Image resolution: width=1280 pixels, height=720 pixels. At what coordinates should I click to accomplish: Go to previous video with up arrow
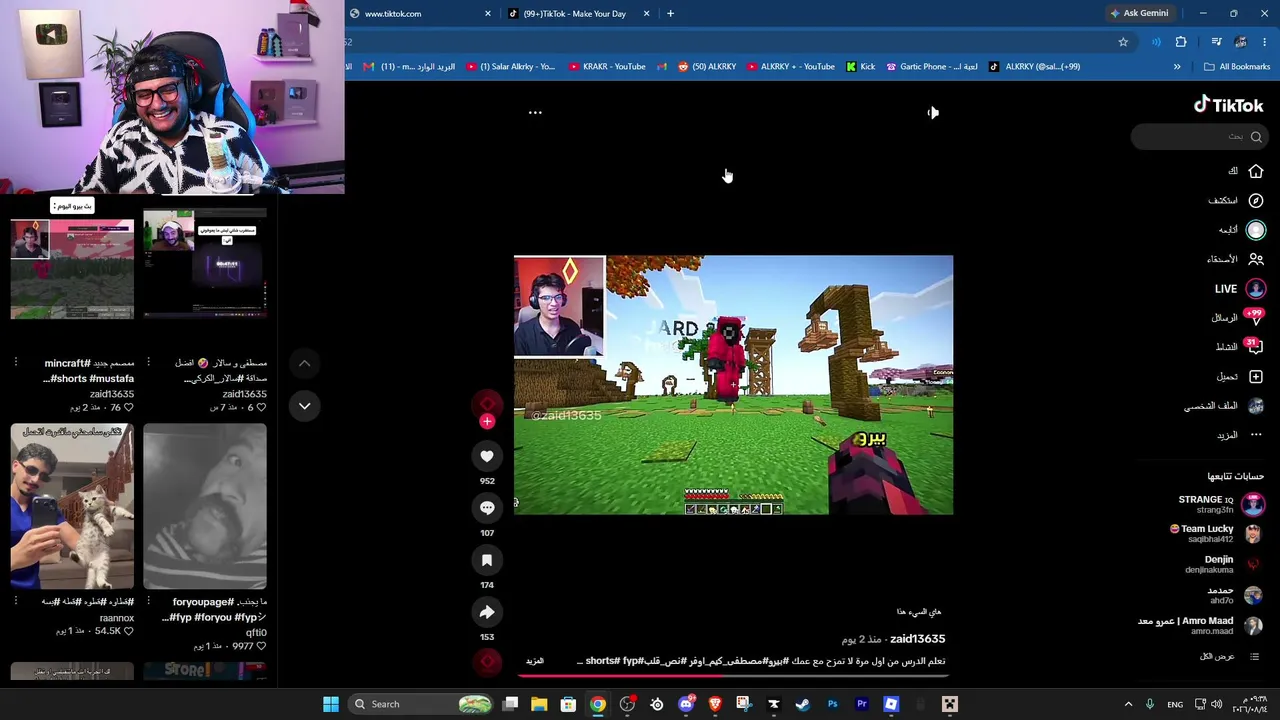pos(305,364)
